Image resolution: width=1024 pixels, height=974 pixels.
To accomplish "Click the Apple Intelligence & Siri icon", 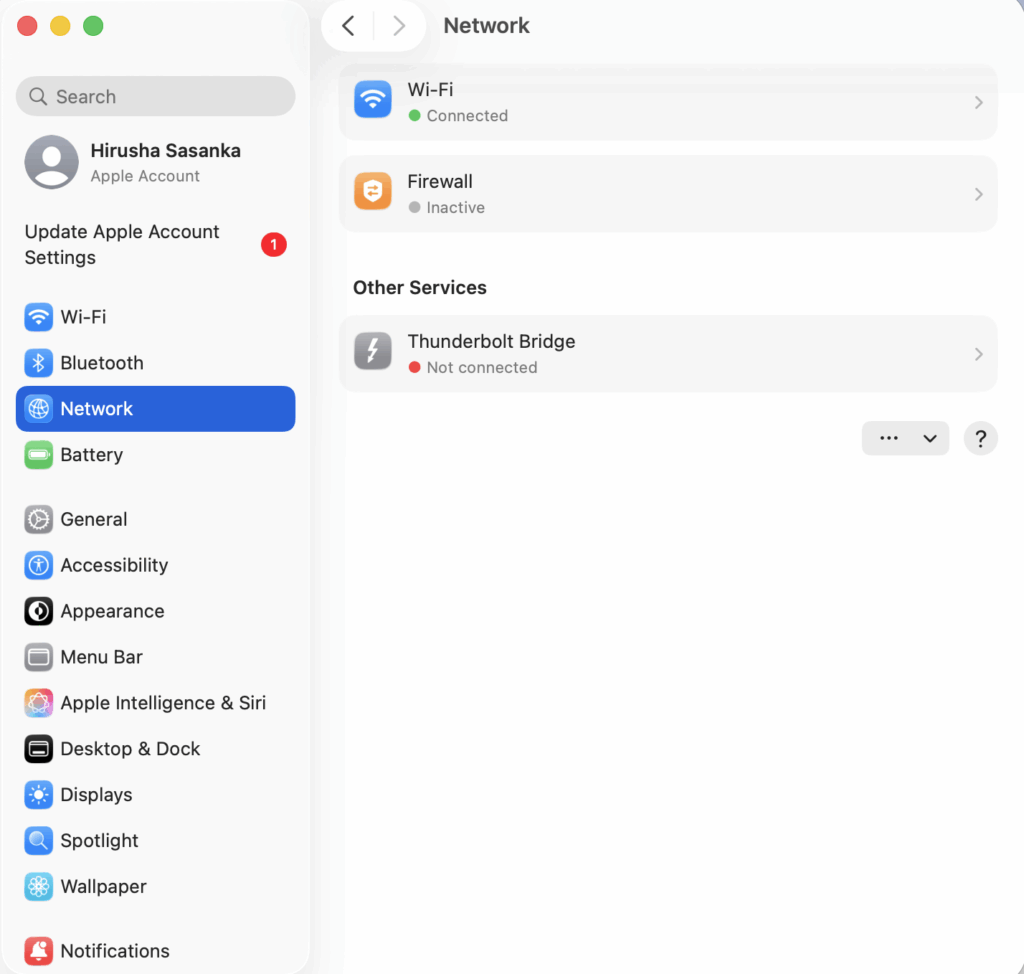I will coord(39,703).
